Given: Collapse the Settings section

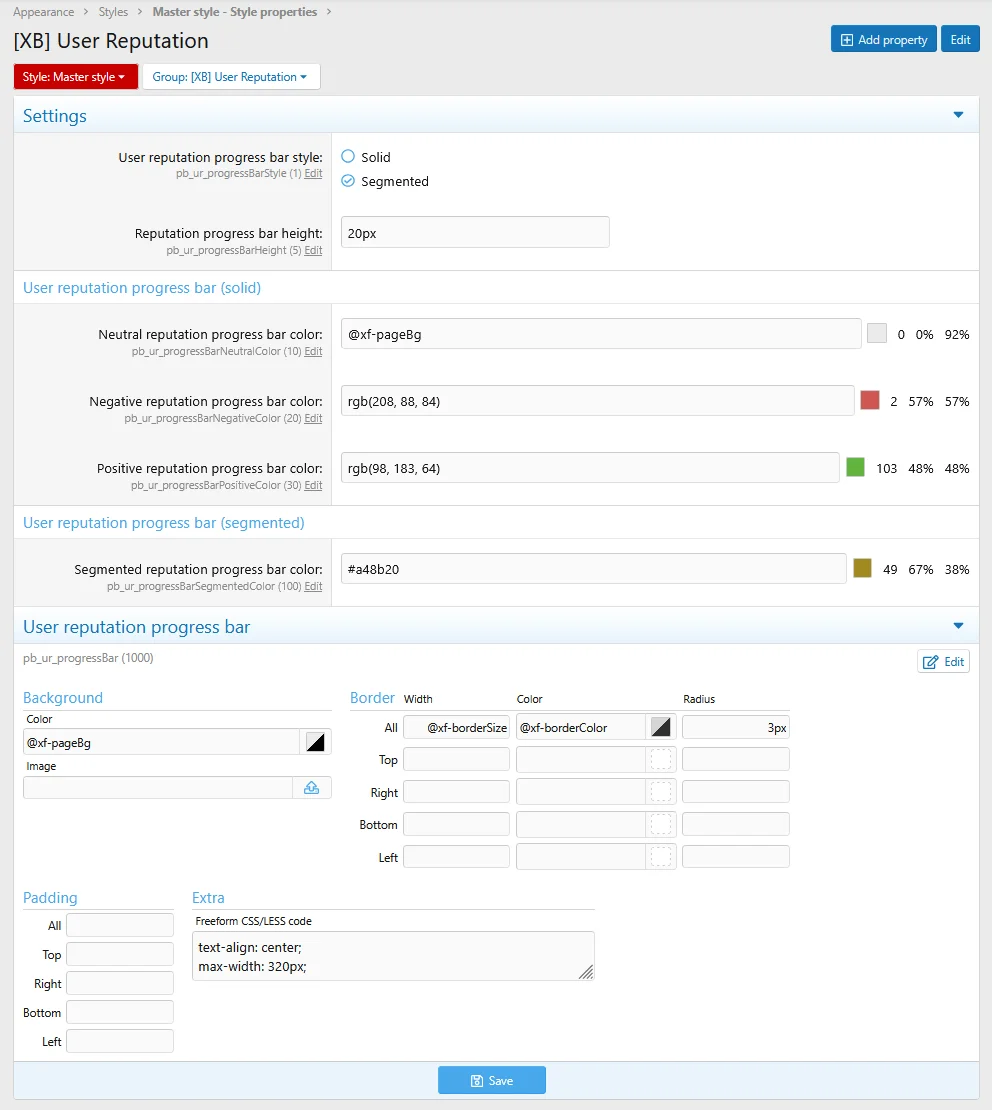Looking at the screenshot, I should (958, 116).
